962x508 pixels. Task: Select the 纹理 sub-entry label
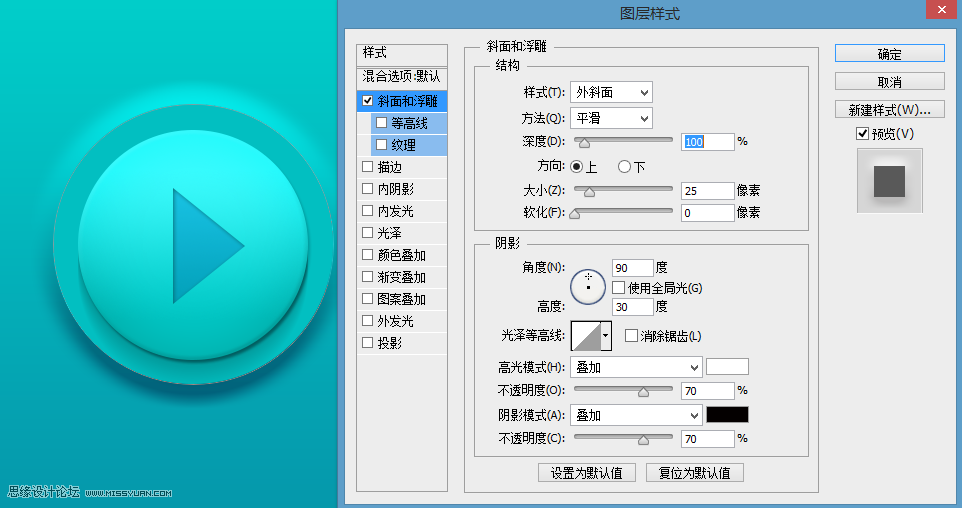[403, 145]
